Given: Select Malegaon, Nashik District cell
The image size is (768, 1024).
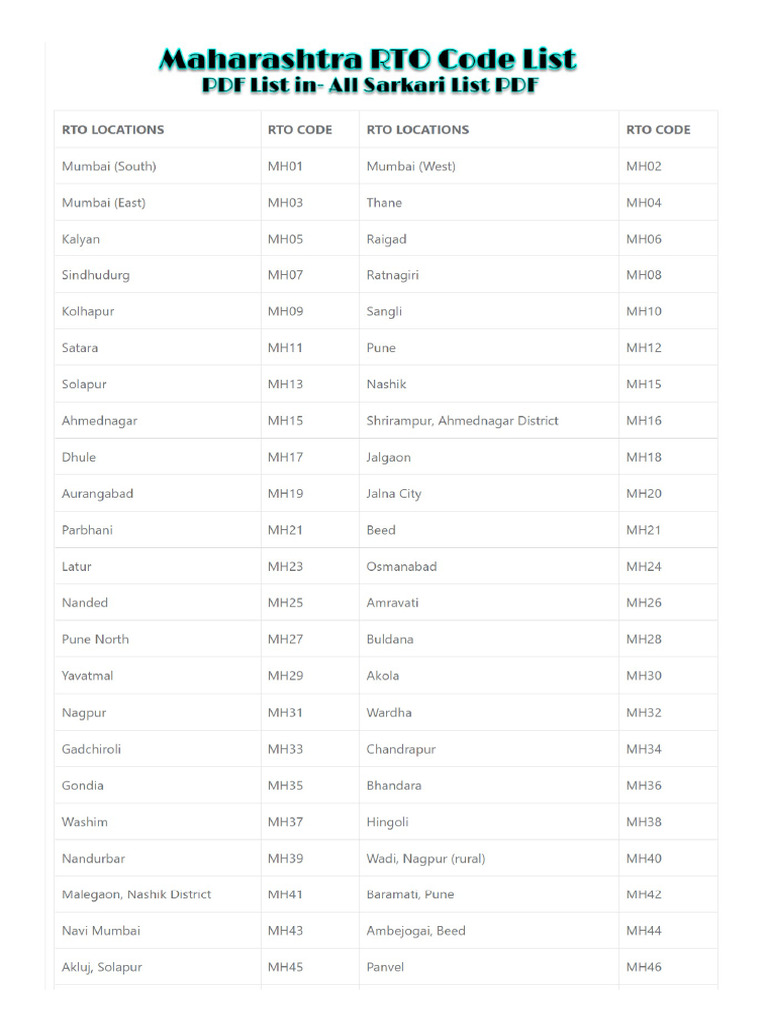Looking at the screenshot, I should point(136,894).
